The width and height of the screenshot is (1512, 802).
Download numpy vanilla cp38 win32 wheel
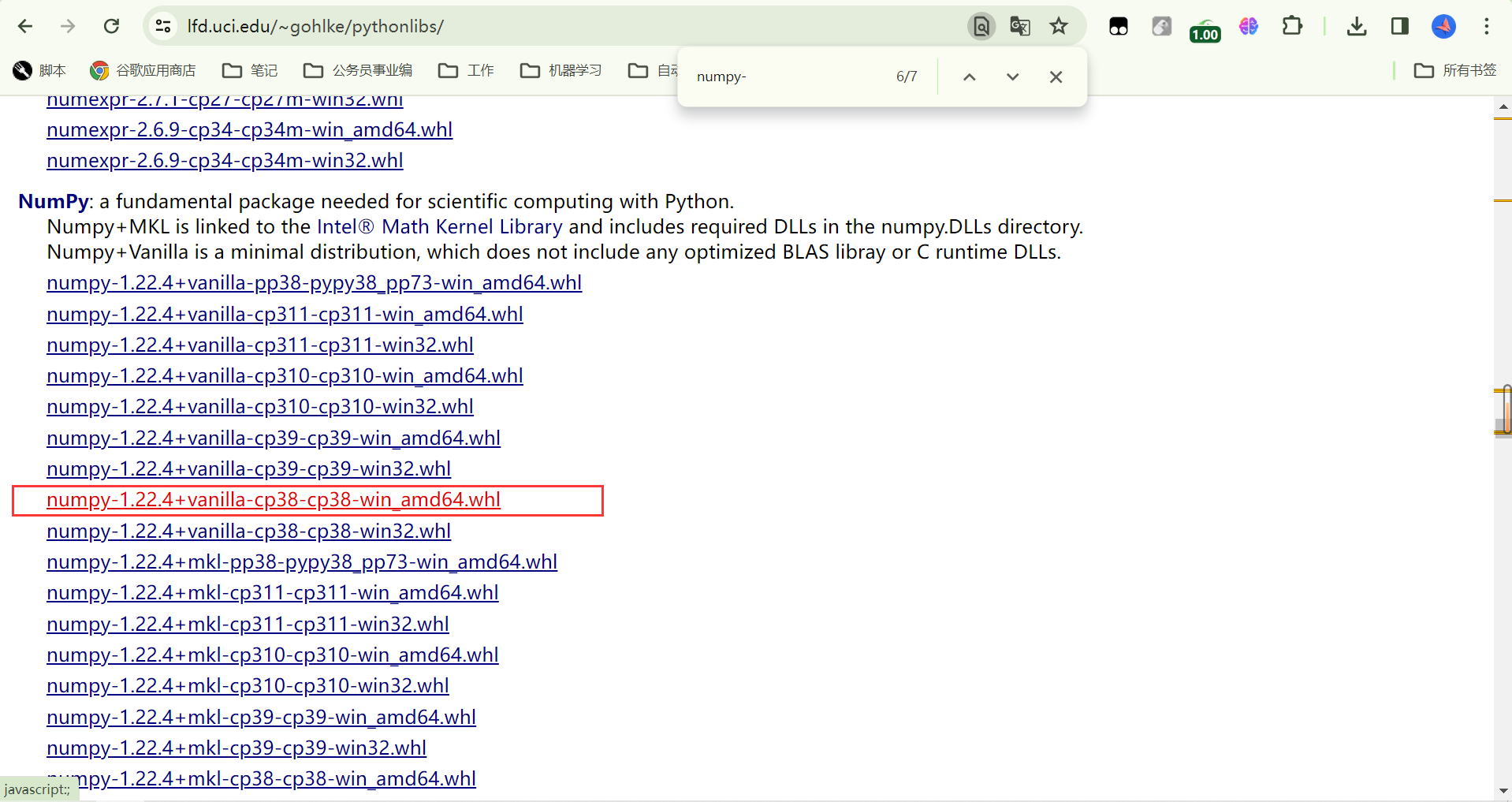(x=248, y=531)
